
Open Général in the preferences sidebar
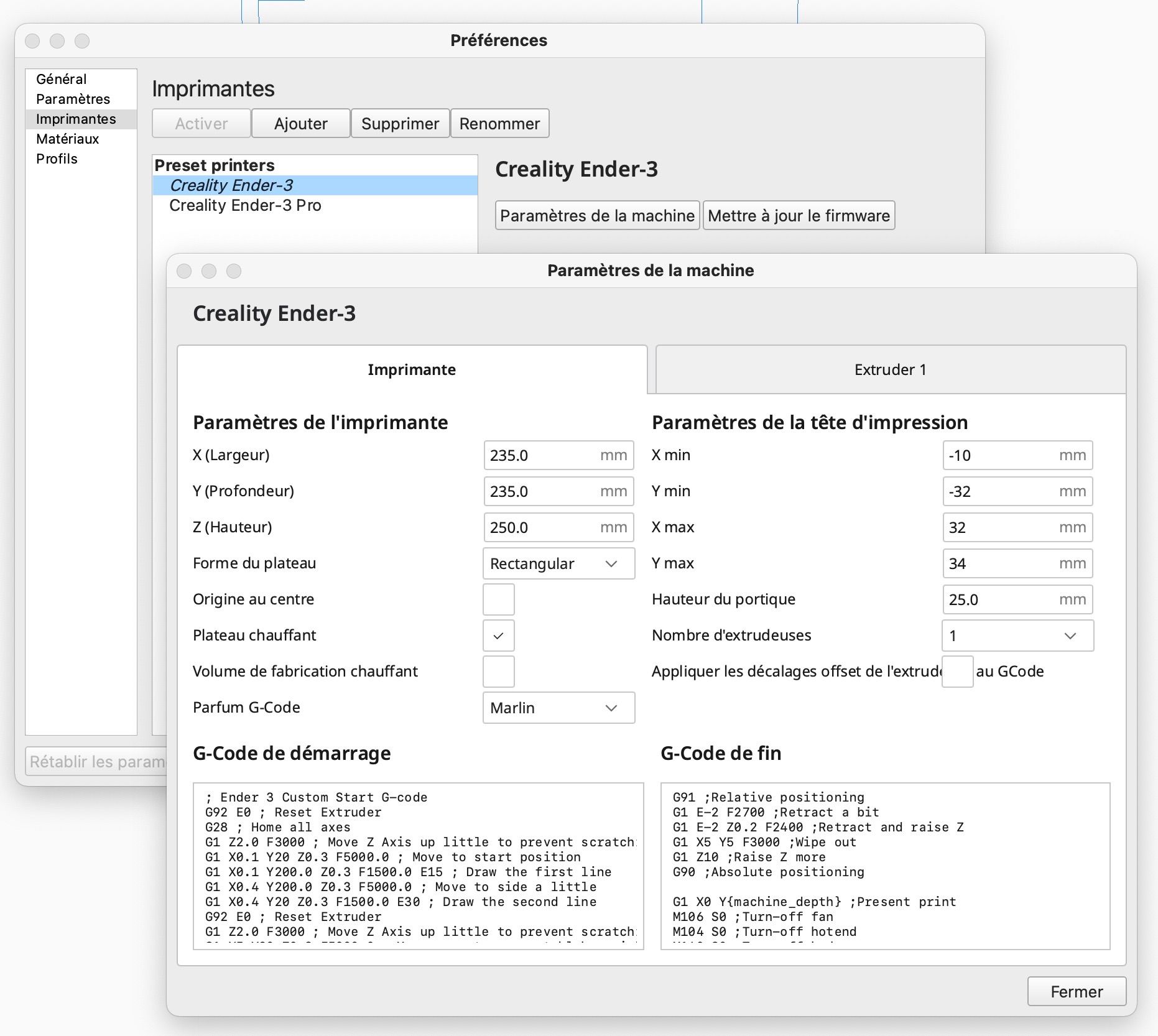[61, 79]
